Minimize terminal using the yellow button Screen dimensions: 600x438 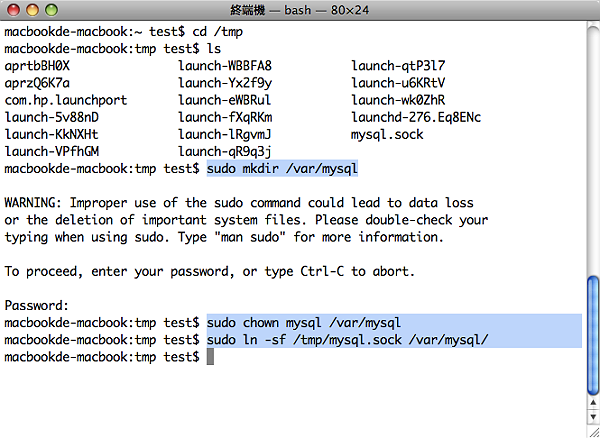coord(33,10)
